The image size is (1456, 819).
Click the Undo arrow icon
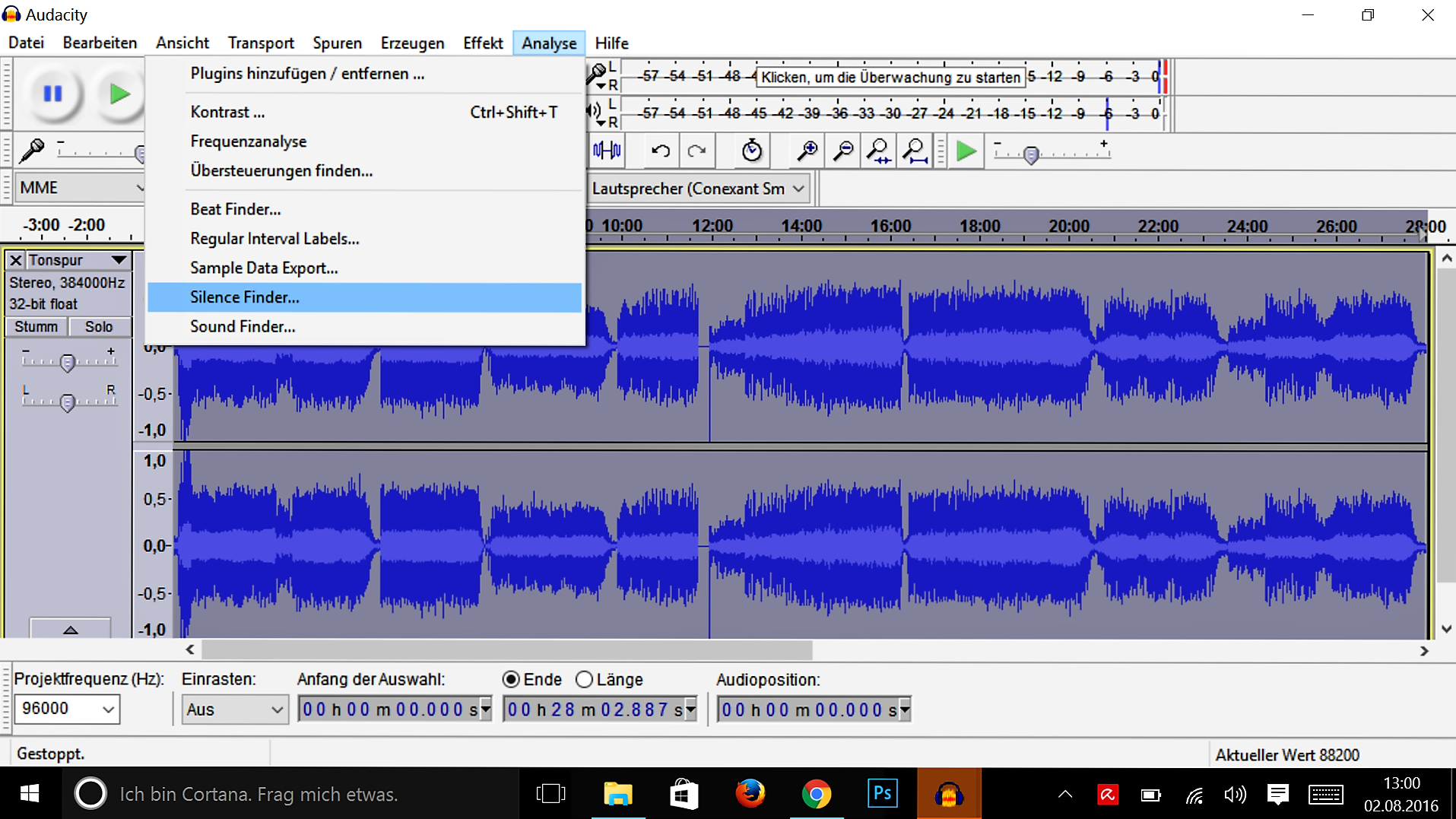coord(660,151)
